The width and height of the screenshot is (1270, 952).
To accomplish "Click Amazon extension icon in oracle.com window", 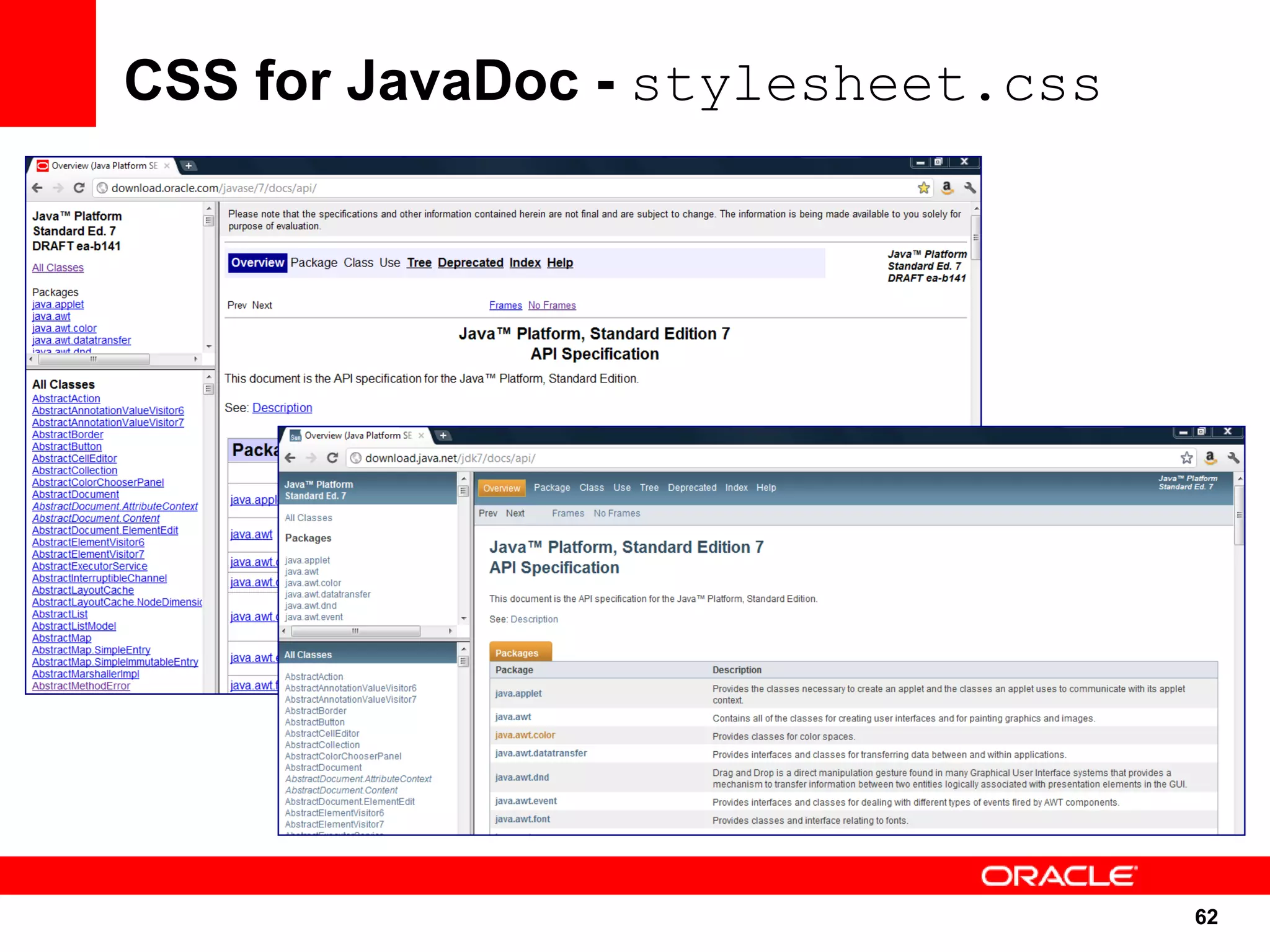I will click(947, 187).
